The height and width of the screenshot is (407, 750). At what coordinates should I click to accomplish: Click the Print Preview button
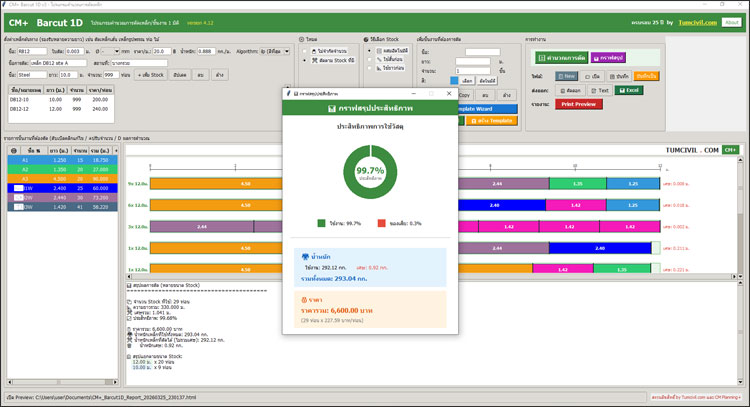580,103
